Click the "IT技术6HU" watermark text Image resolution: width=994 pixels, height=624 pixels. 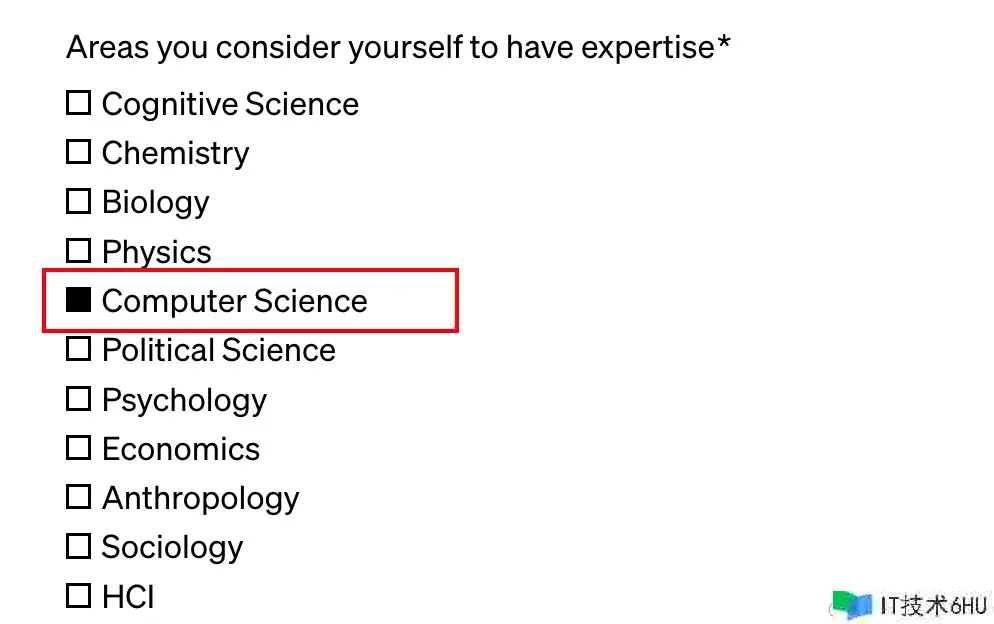(x=934, y=605)
